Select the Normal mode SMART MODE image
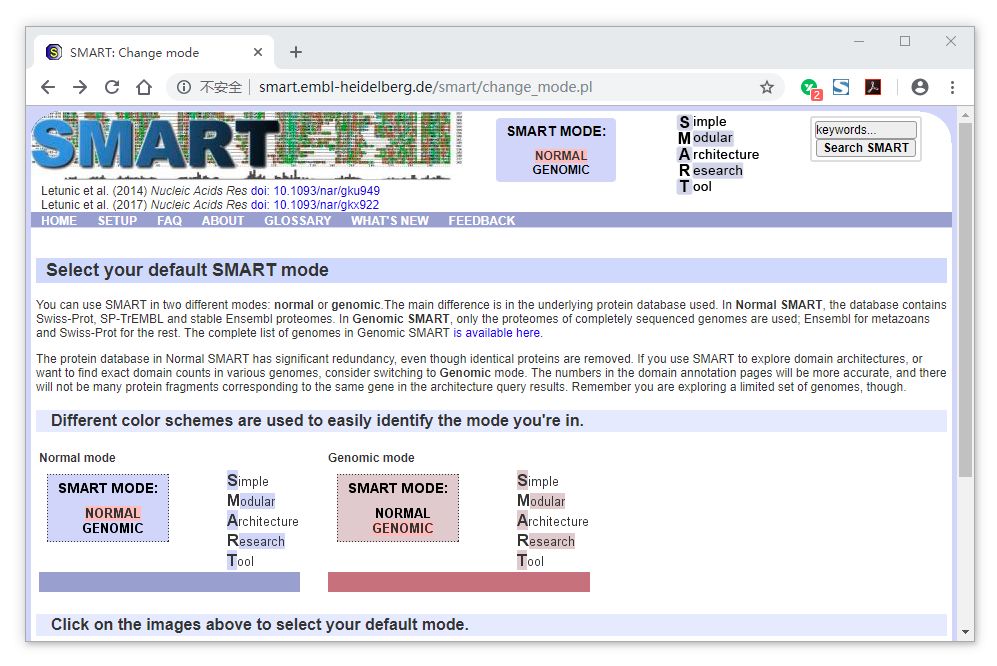Viewport: 997px width, 666px height. pos(108,508)
